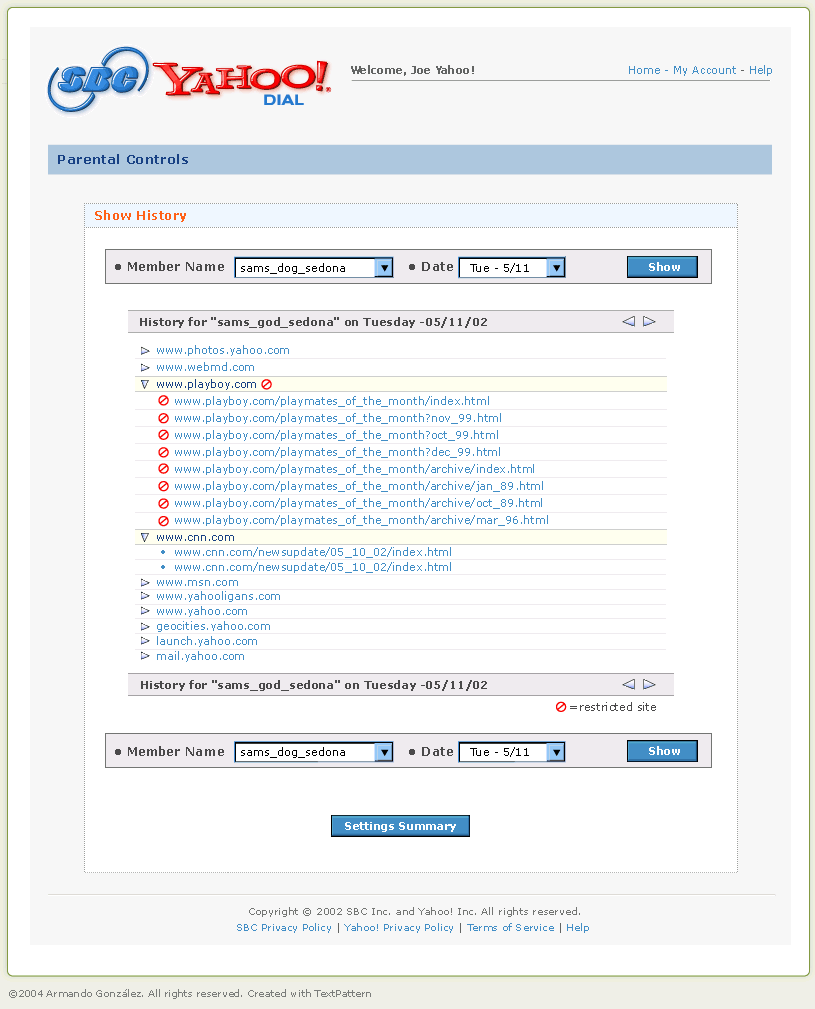This screenshot has width=815, height=1009.
Task: Open the bottom Member Name dropdown
Action: [384, 751]
